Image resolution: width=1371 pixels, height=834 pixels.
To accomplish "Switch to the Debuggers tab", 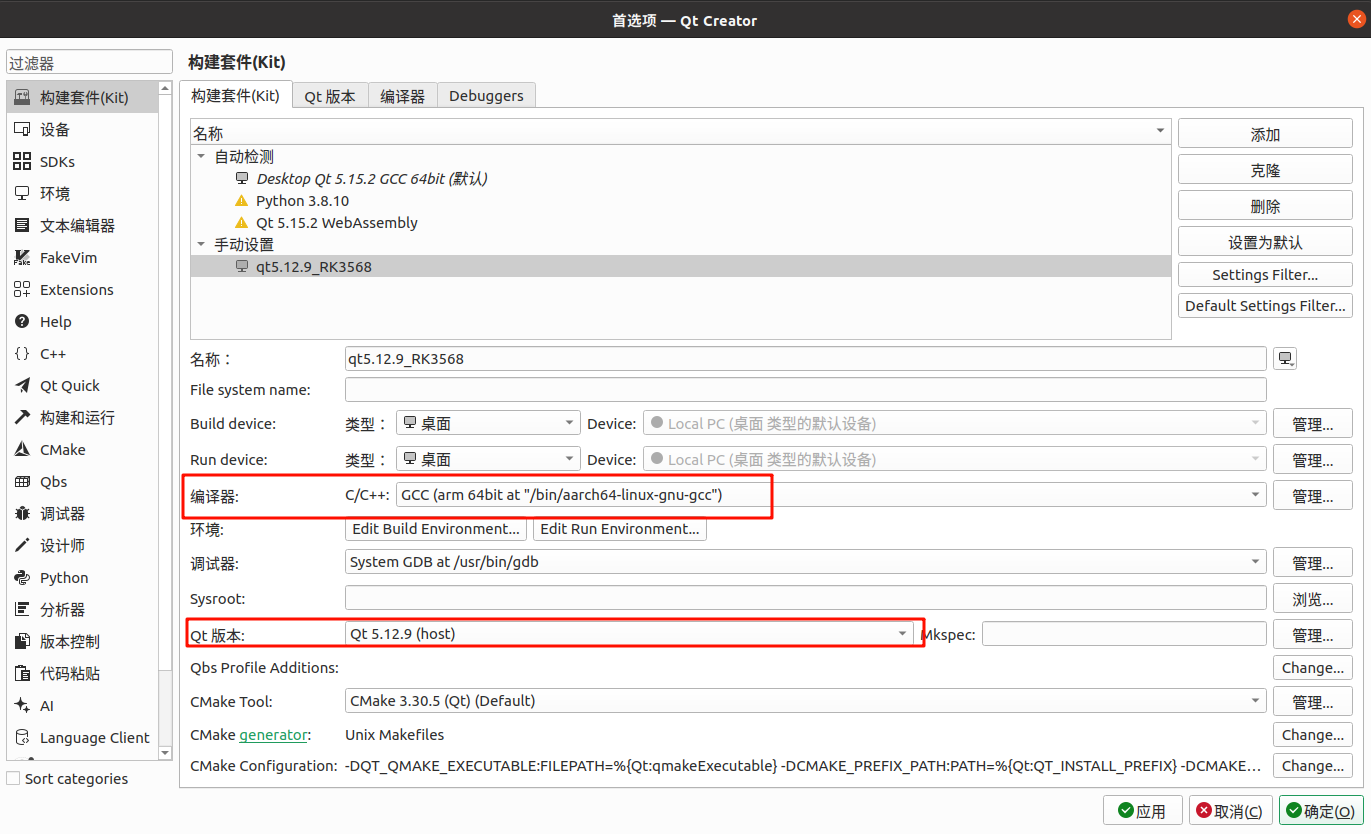I will point(486,96).
